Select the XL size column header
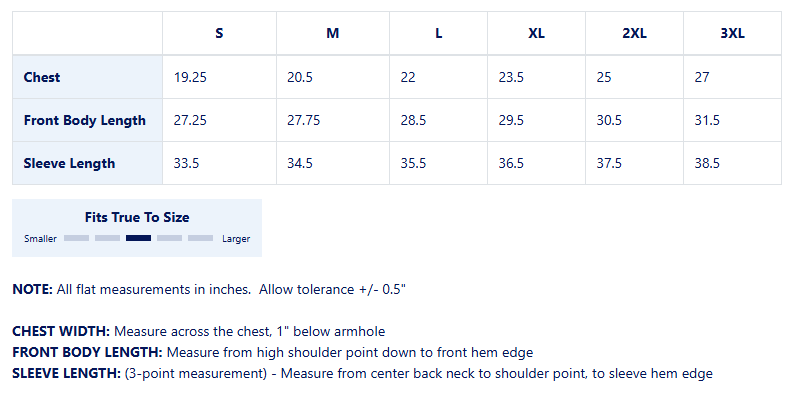The width and height of the screenshot is (796, 396). (x=536, y=34)
